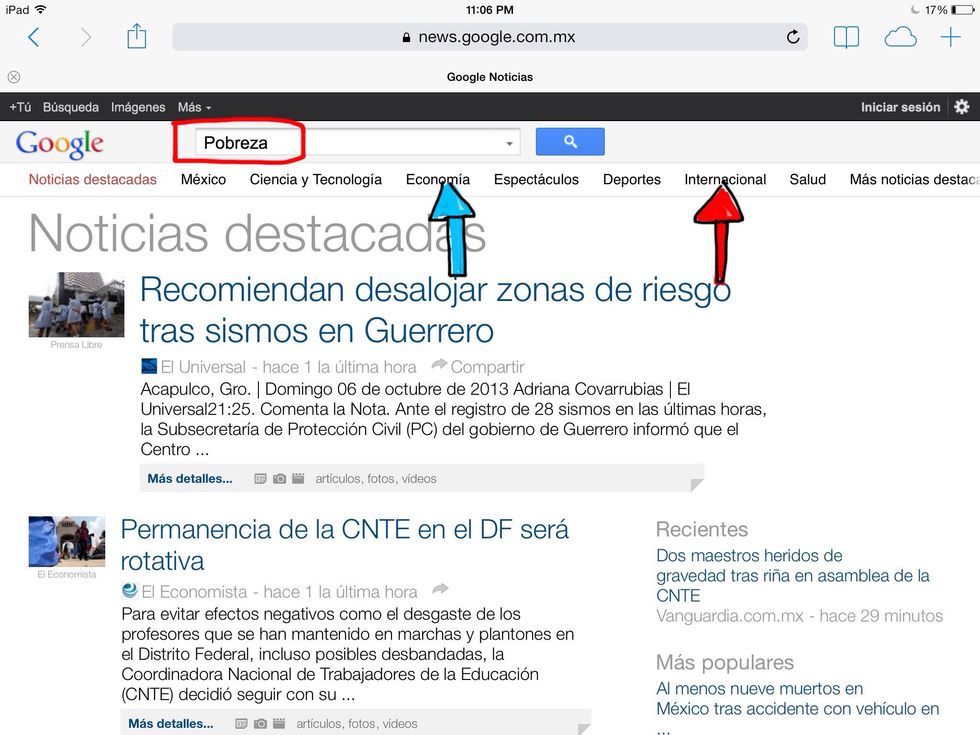Open the Ciencia y Tecnología section

[x=316, y=179]
